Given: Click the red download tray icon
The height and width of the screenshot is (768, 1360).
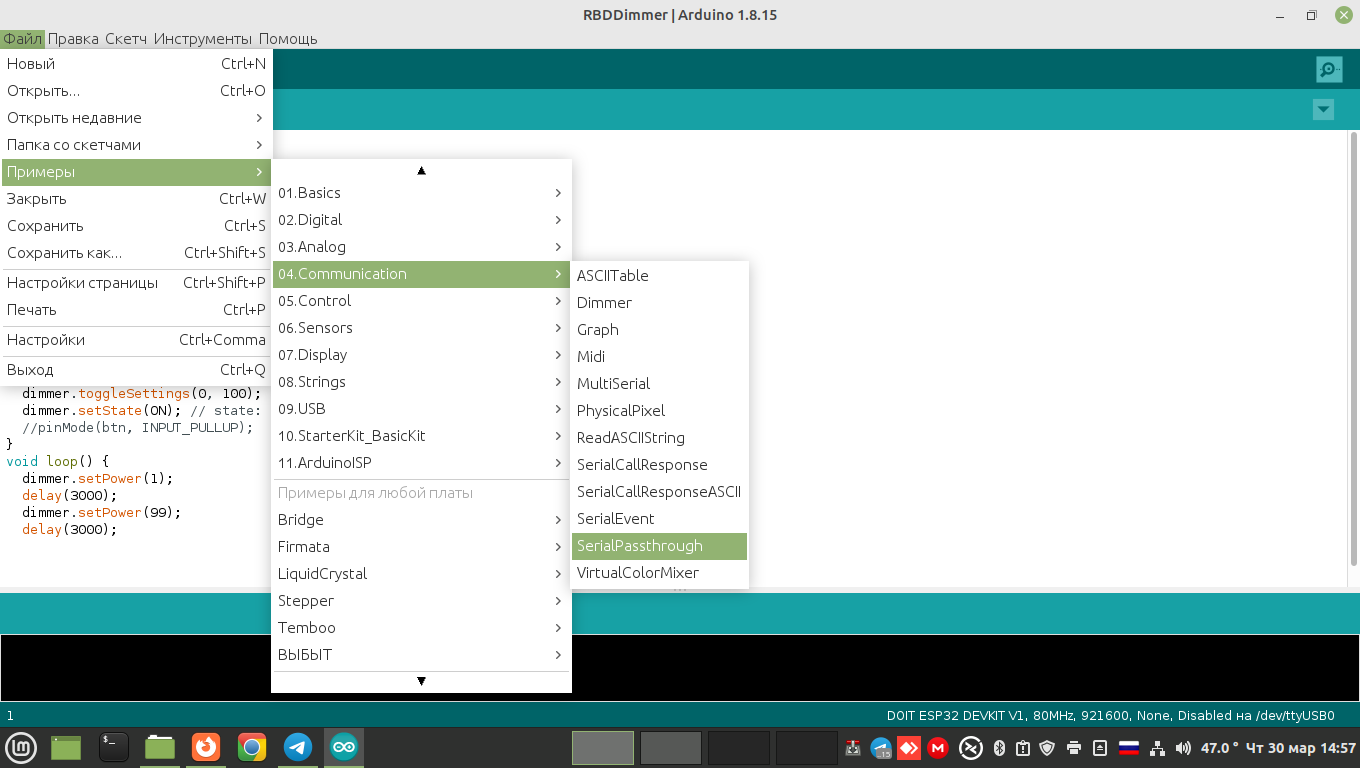Looking at the screenshot, I should 853,747.
